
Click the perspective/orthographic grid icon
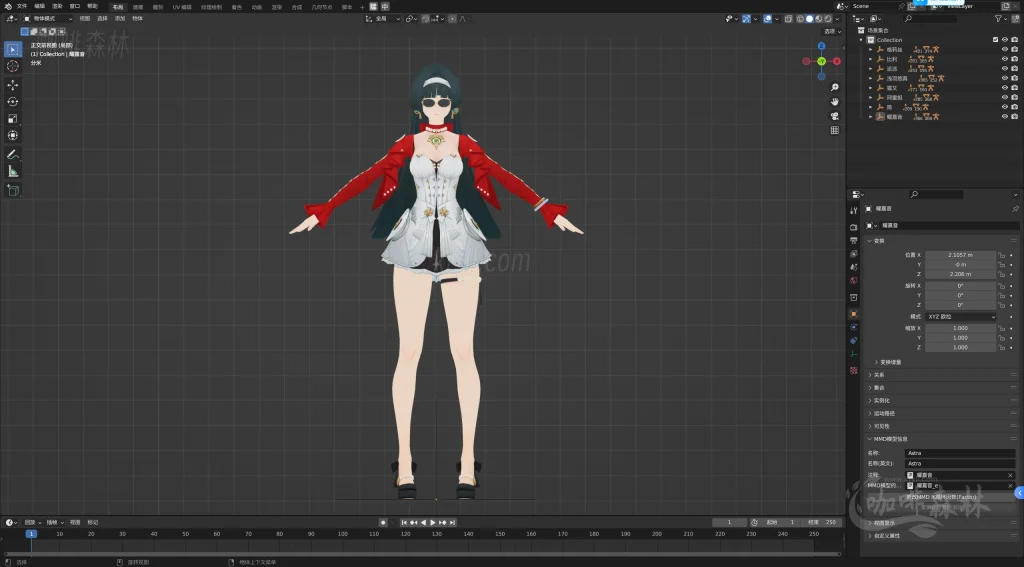tap(834, 130)
